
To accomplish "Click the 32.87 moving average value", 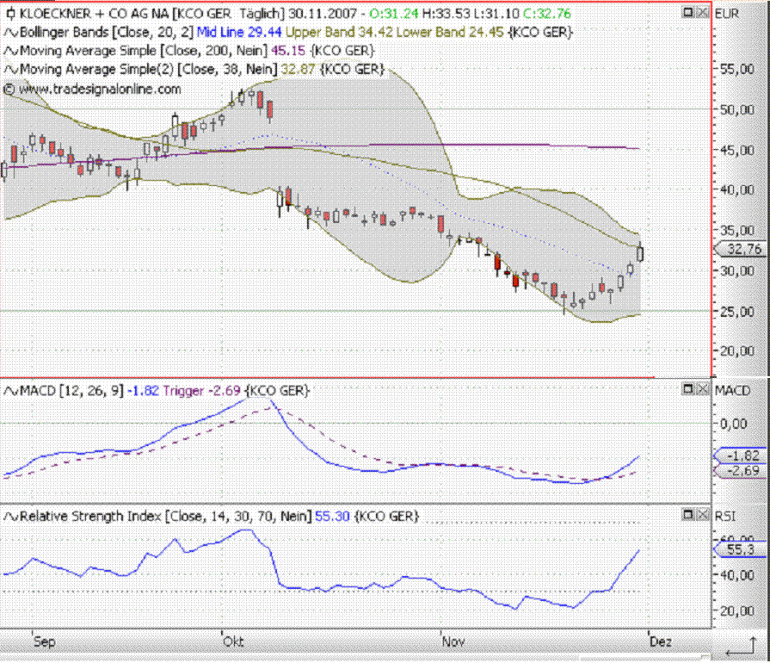I will (x=298, y=69).
